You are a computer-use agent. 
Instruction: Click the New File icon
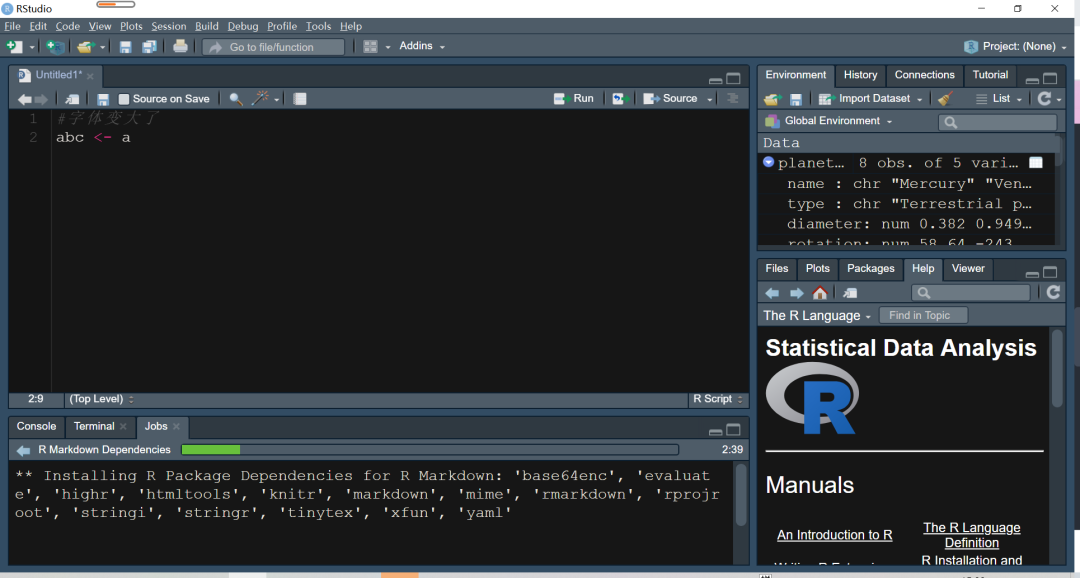pos(14,47)
